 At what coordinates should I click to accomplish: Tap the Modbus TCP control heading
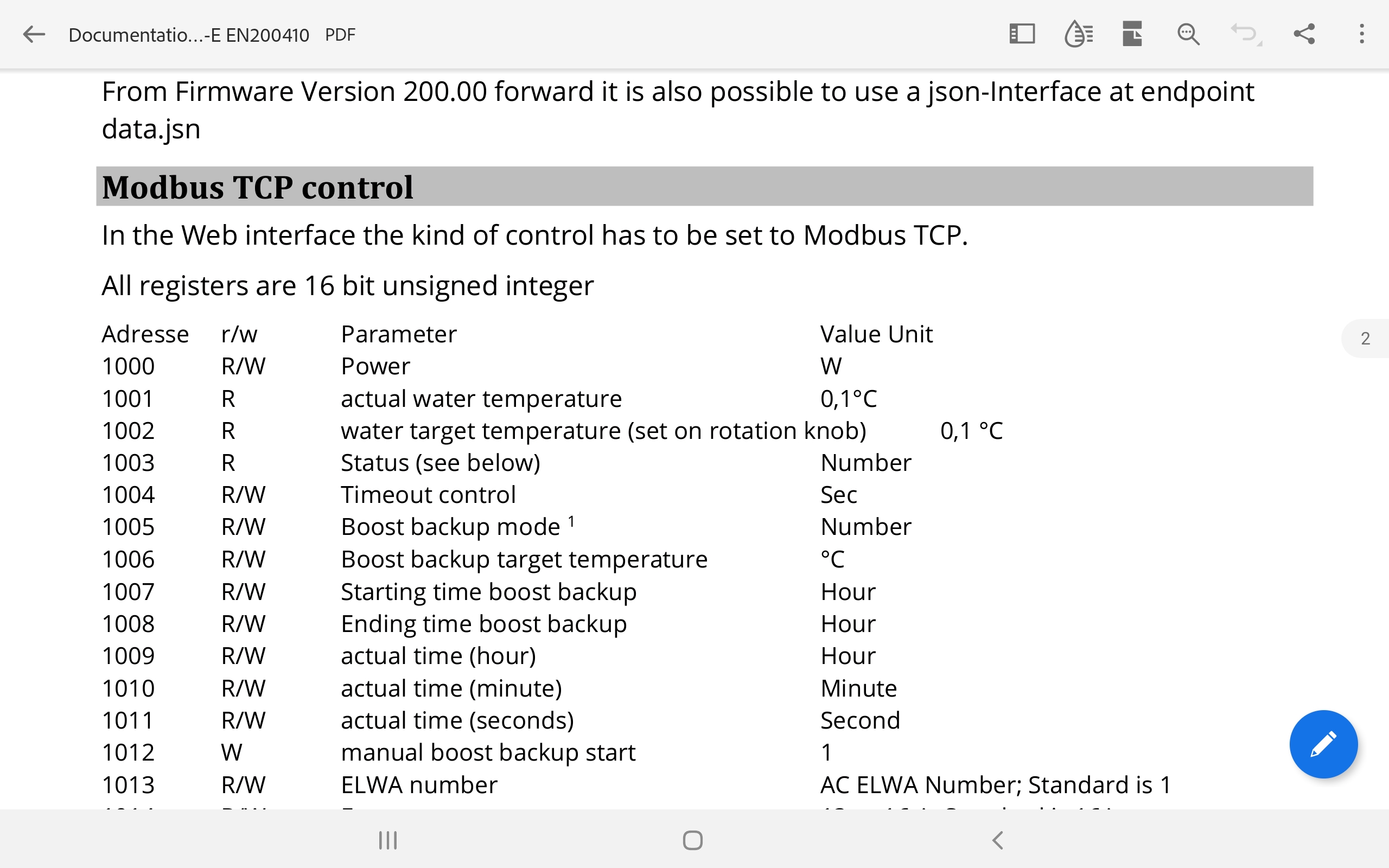coord(257,187)
